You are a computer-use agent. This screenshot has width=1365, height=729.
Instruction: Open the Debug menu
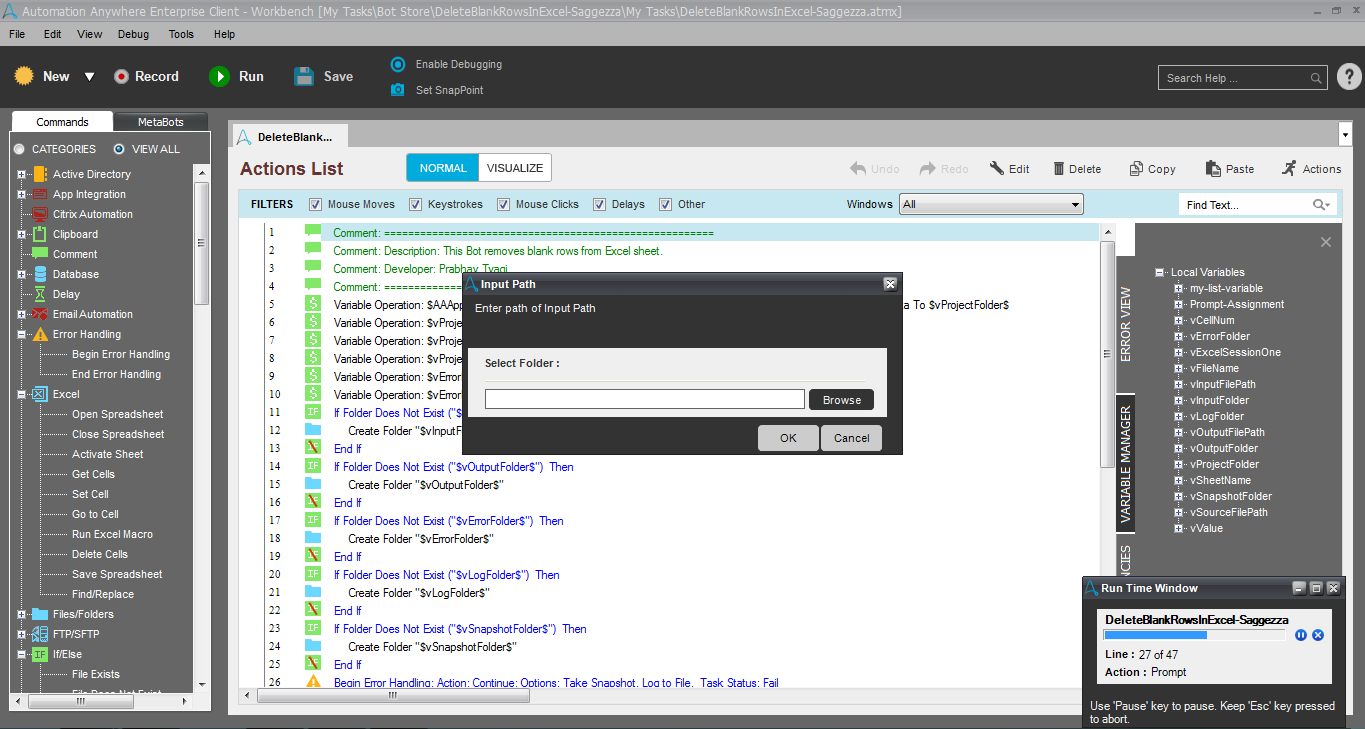click(133, 34)
